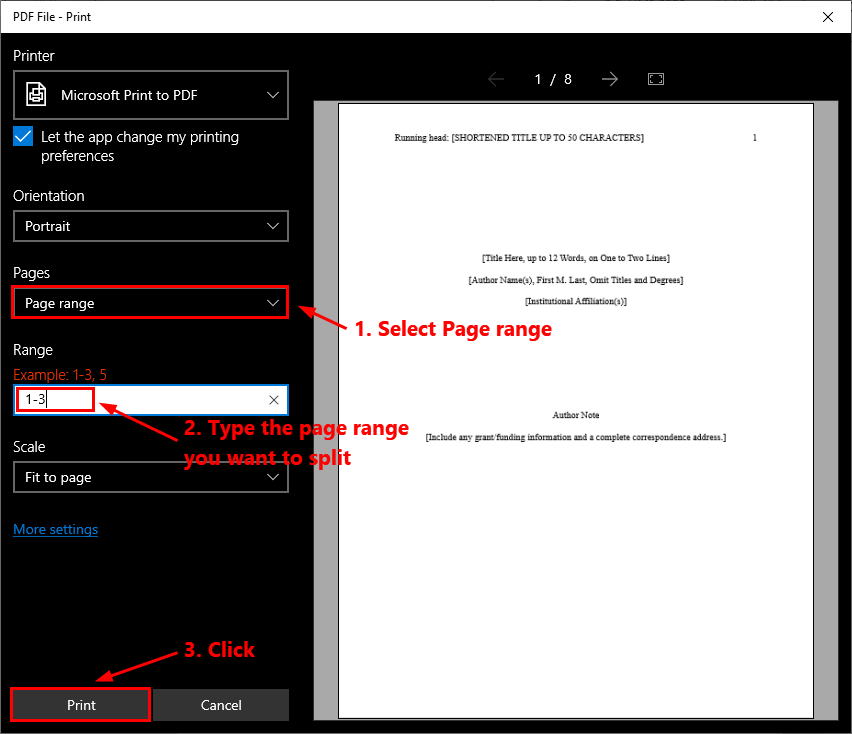Go to the previous preview page
852x734 pixels.
(496, 79)
